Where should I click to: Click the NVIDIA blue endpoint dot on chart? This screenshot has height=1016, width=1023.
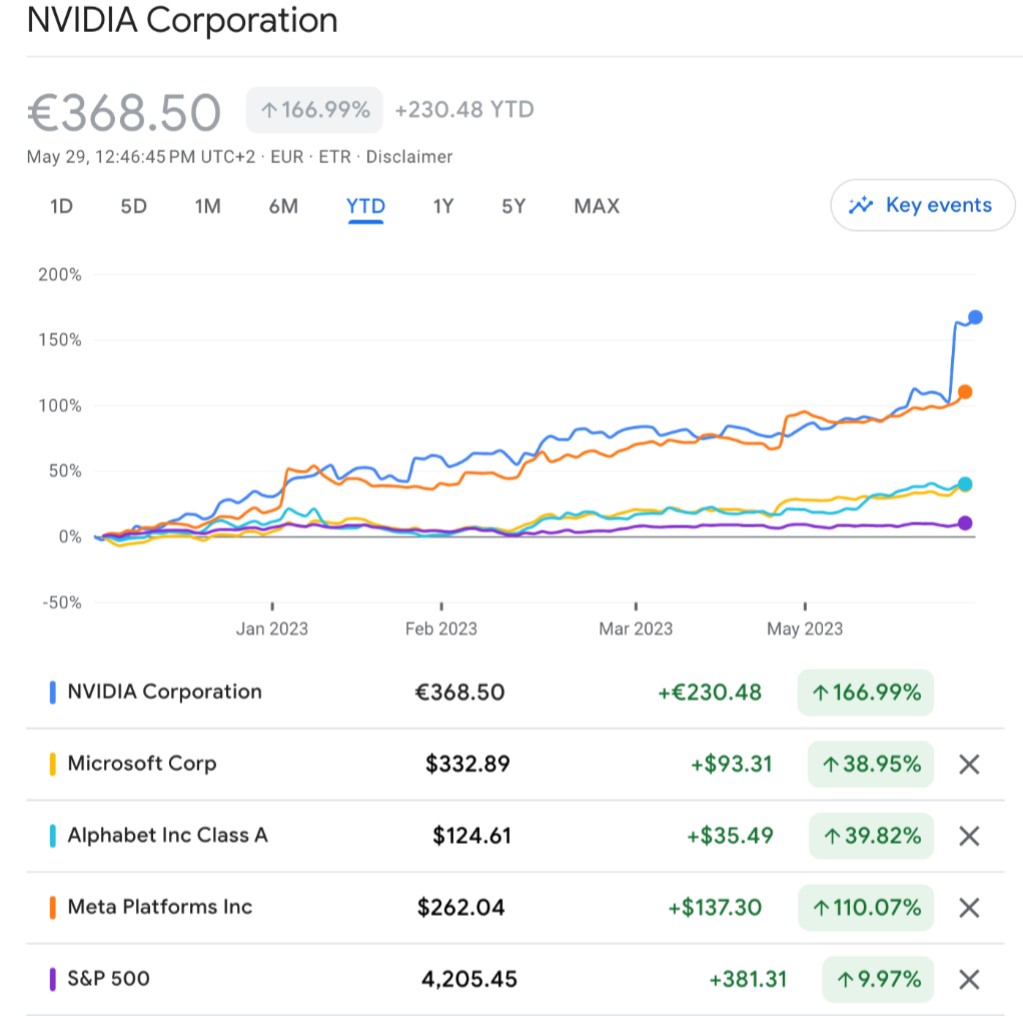point(975,317)
